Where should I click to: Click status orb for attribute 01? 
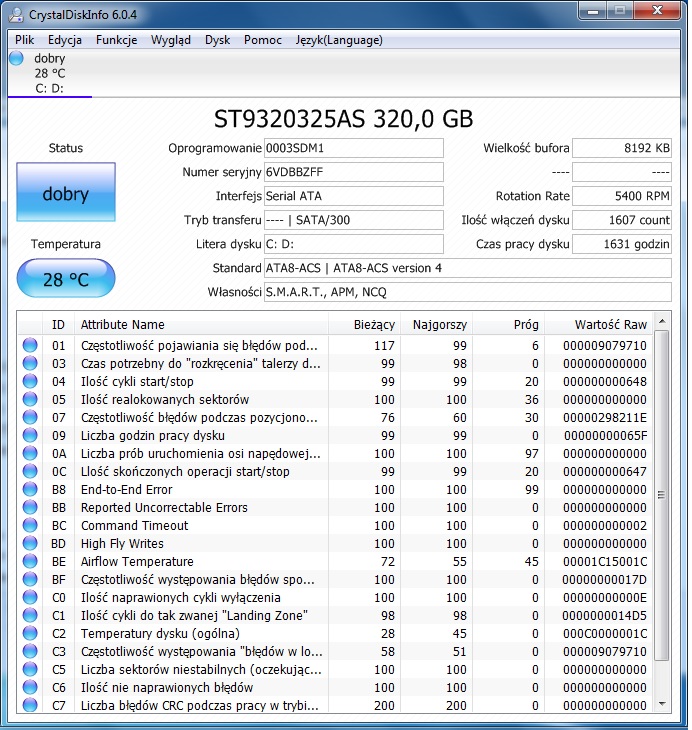(30, 345)
